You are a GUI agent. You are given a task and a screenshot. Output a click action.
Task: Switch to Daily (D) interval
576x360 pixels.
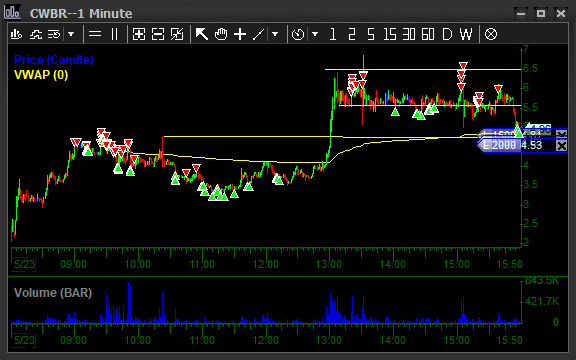pos(447,35)
